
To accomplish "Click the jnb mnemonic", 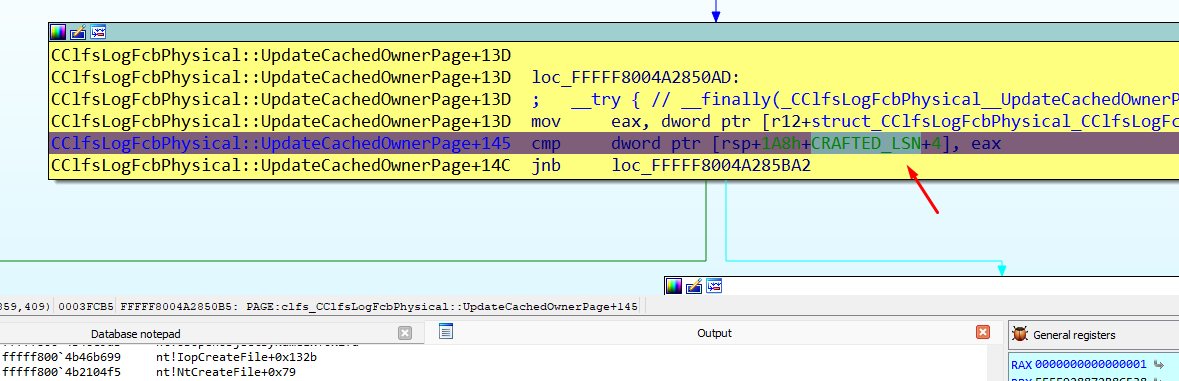I will coord(545,165).
